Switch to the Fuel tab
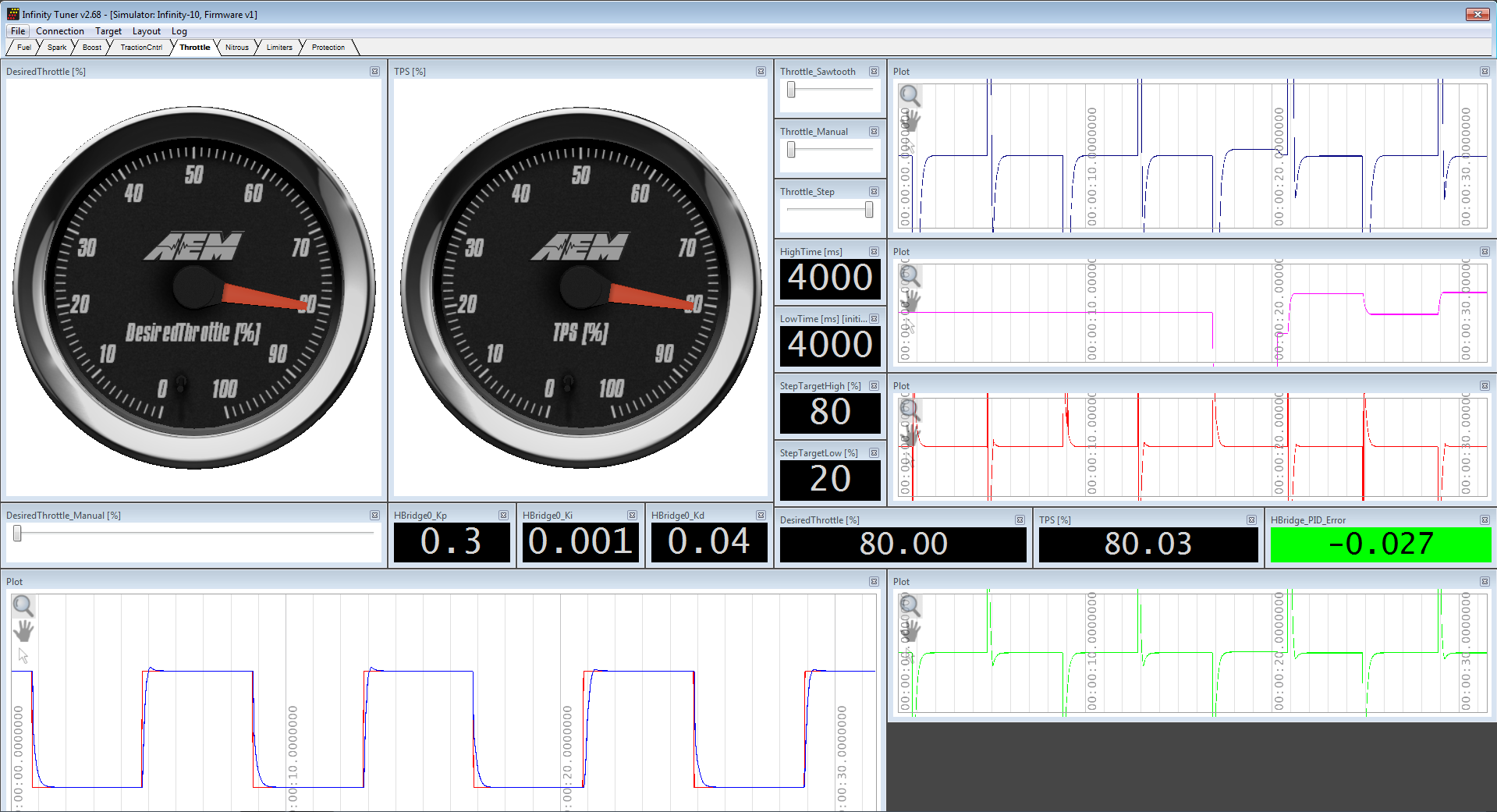 pos(24,48)
